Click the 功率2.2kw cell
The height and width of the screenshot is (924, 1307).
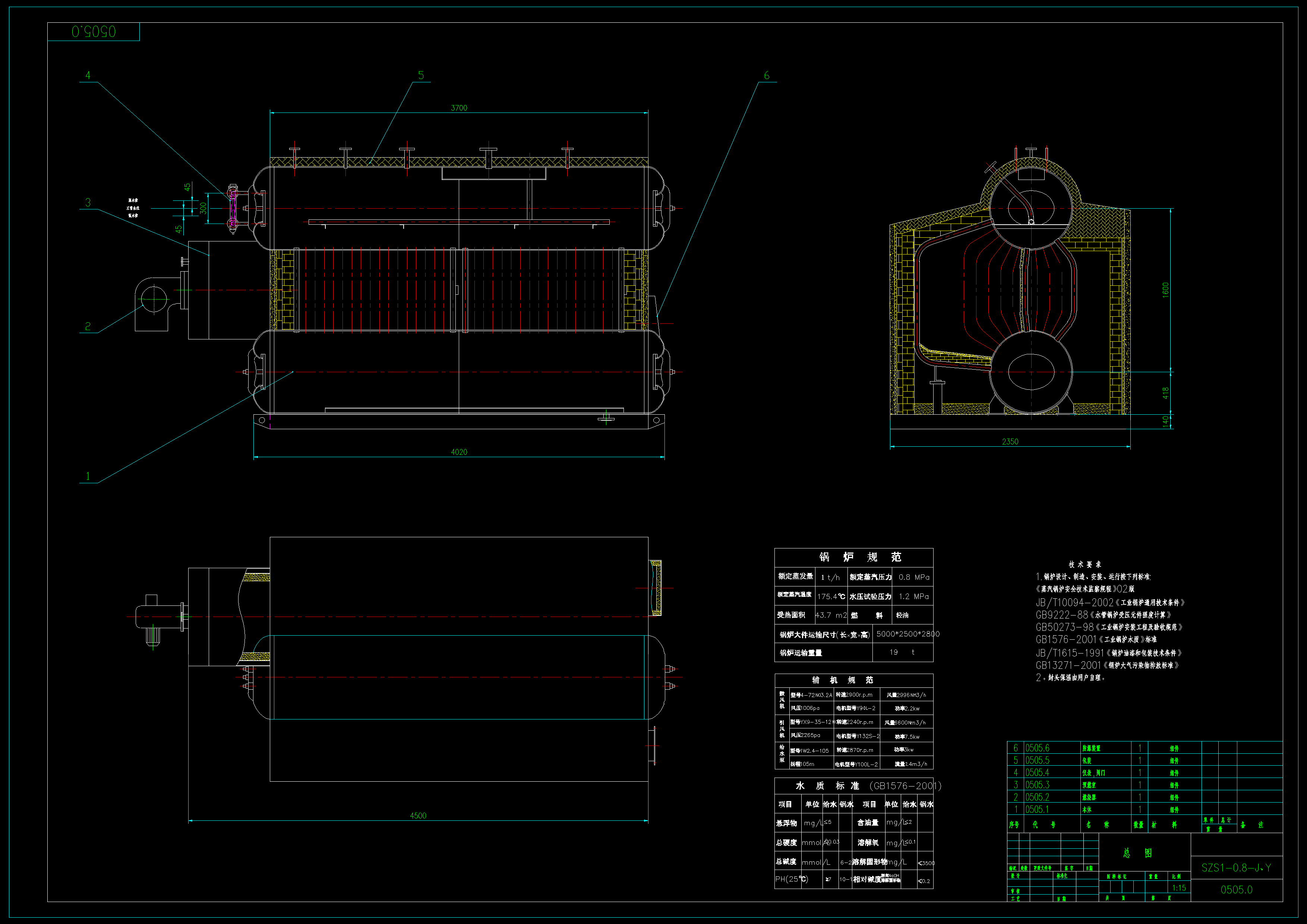907,708
